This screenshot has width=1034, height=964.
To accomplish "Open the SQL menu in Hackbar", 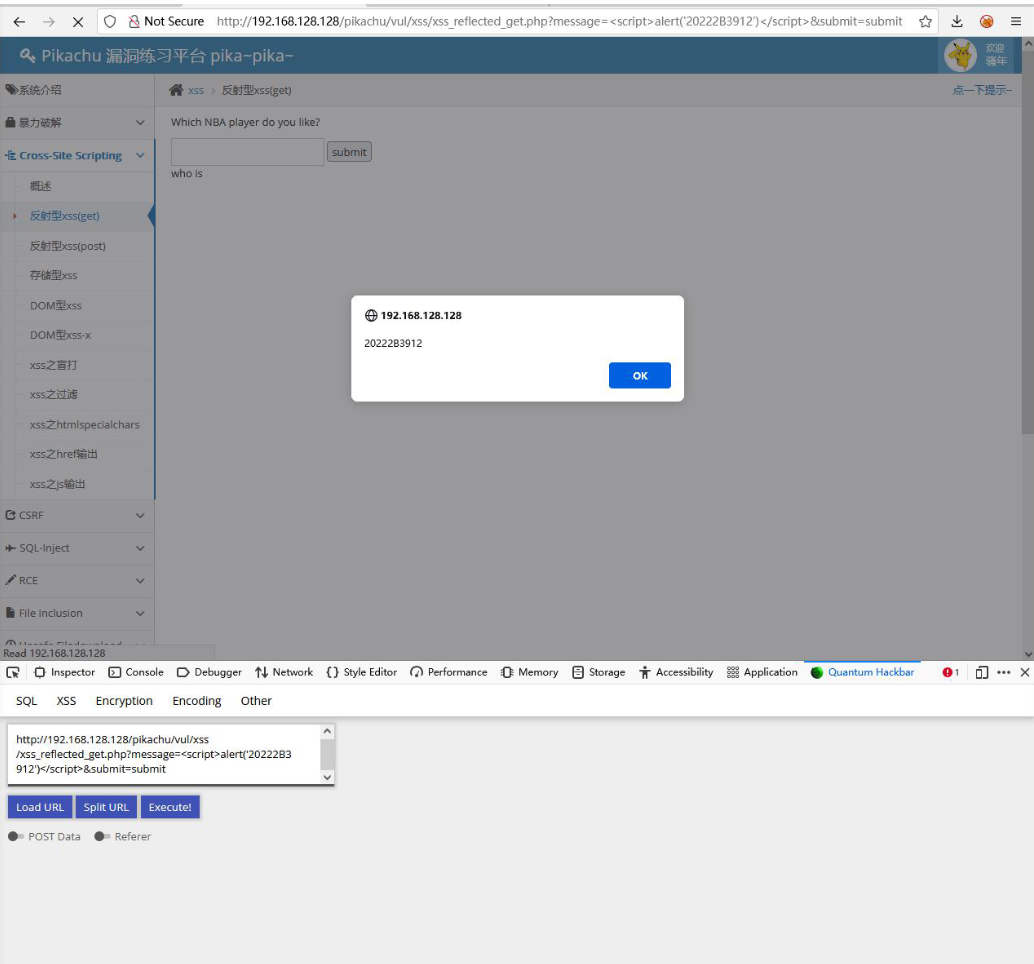I will click(x=26, y=701).
